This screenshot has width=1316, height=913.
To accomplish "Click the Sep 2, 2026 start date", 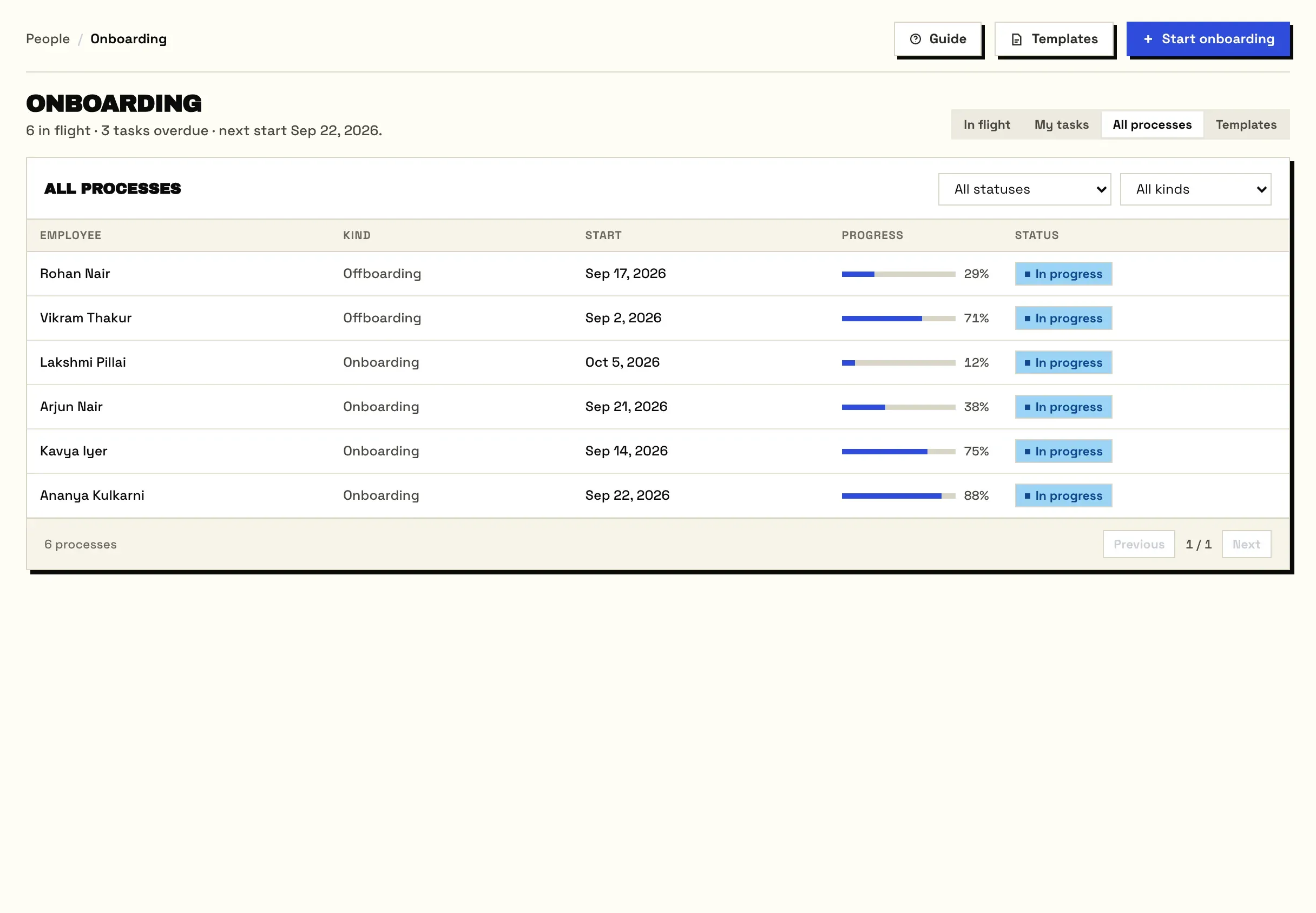I will [623, 318].
